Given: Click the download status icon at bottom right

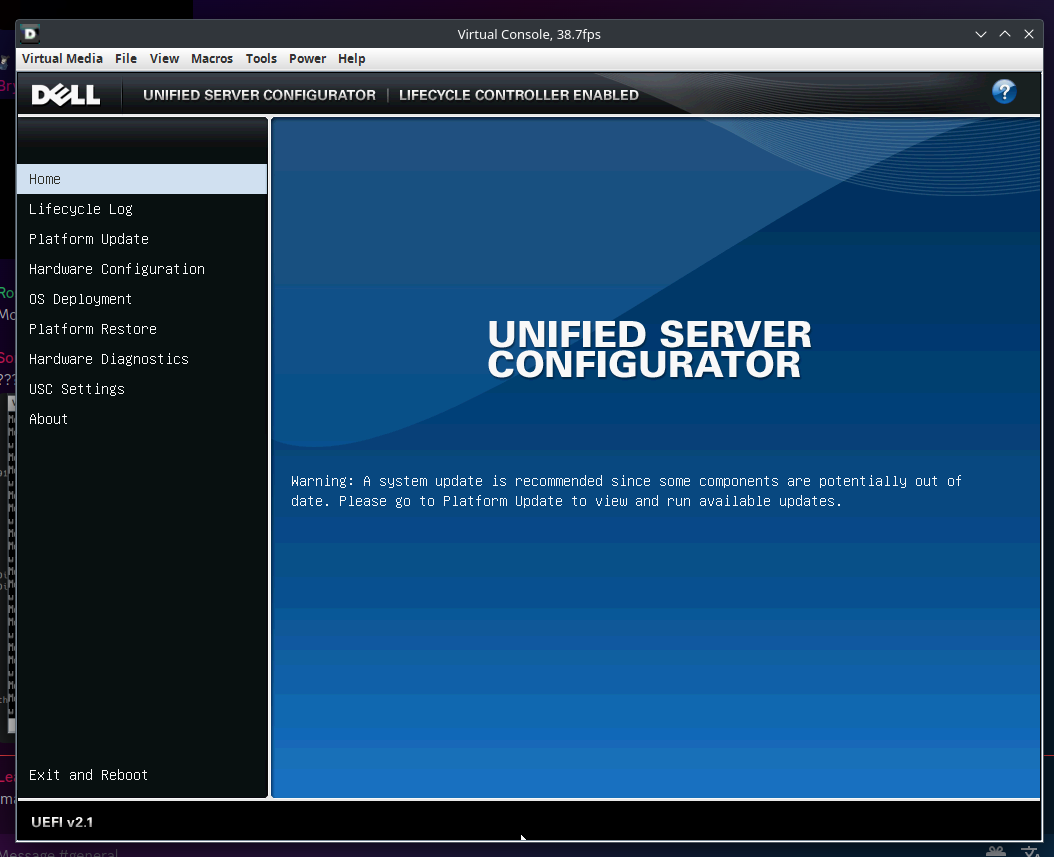Looking at the screenshot, I should [1029, 851].
